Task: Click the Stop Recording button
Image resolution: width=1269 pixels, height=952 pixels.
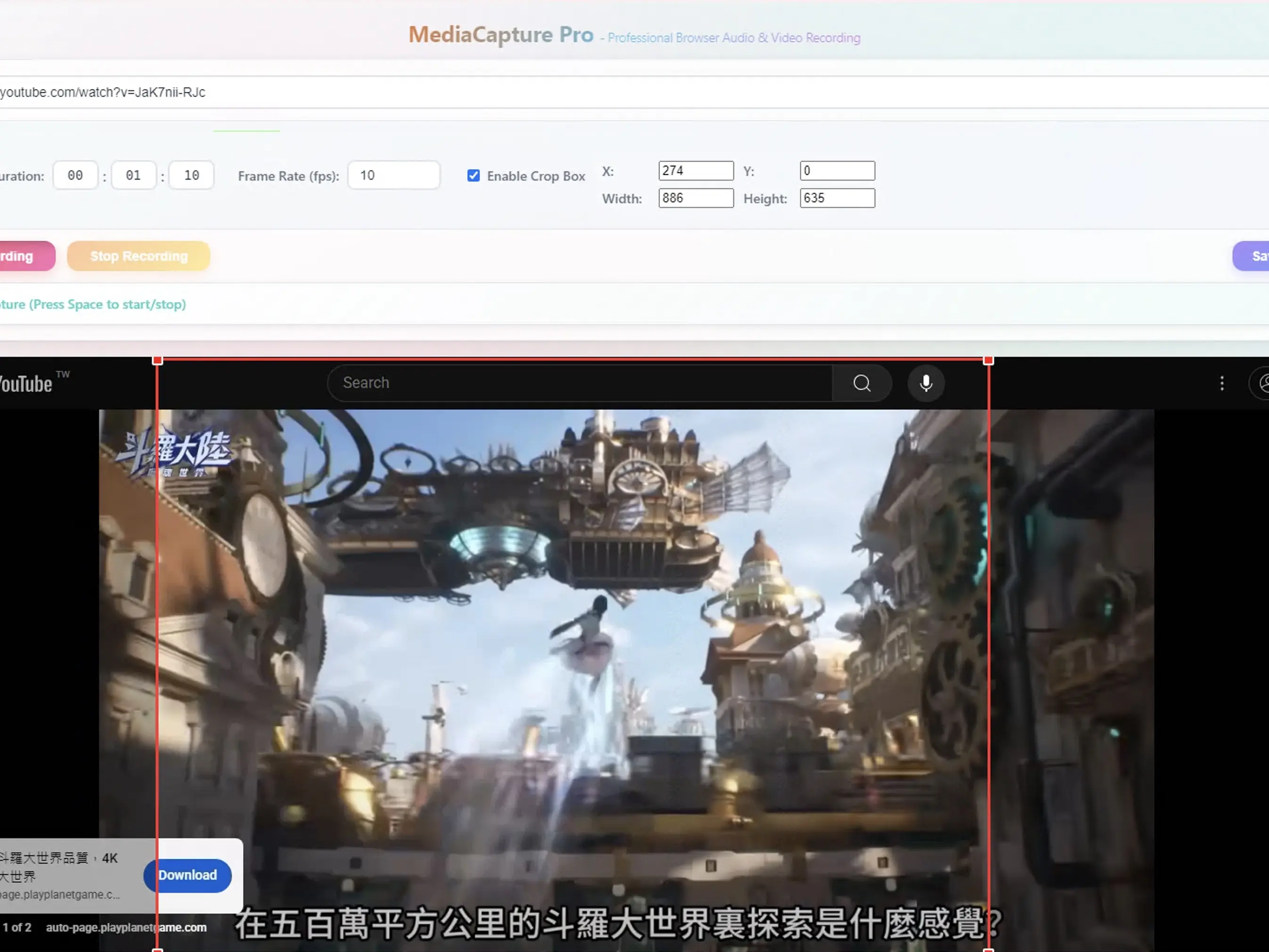Action: click(x=138, y=256)
